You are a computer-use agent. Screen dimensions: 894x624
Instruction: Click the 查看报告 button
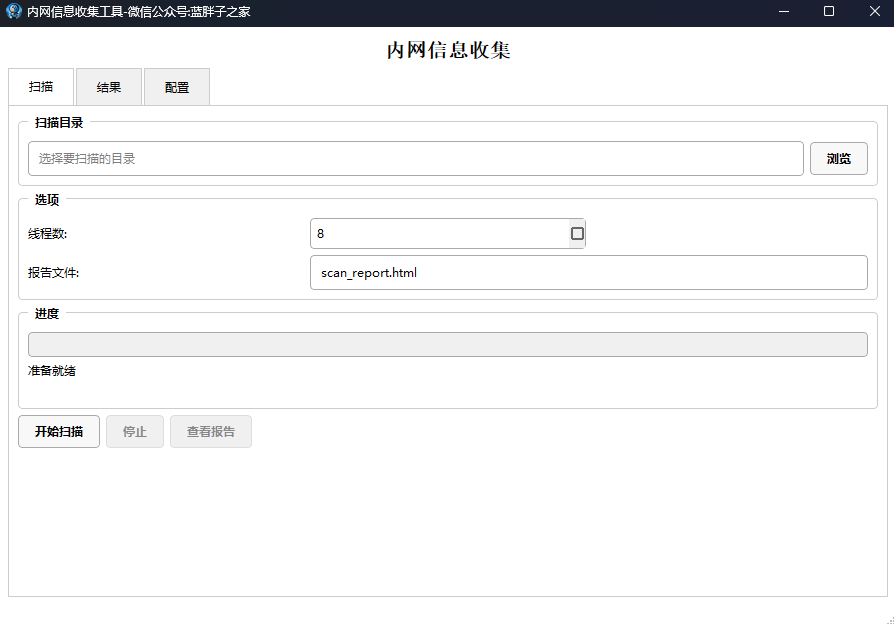click(210, 432)
